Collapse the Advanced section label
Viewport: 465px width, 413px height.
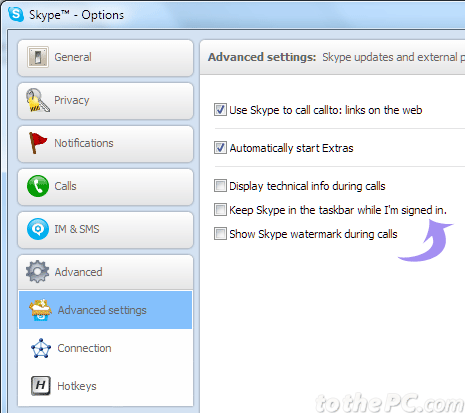(x=78, y=272)
